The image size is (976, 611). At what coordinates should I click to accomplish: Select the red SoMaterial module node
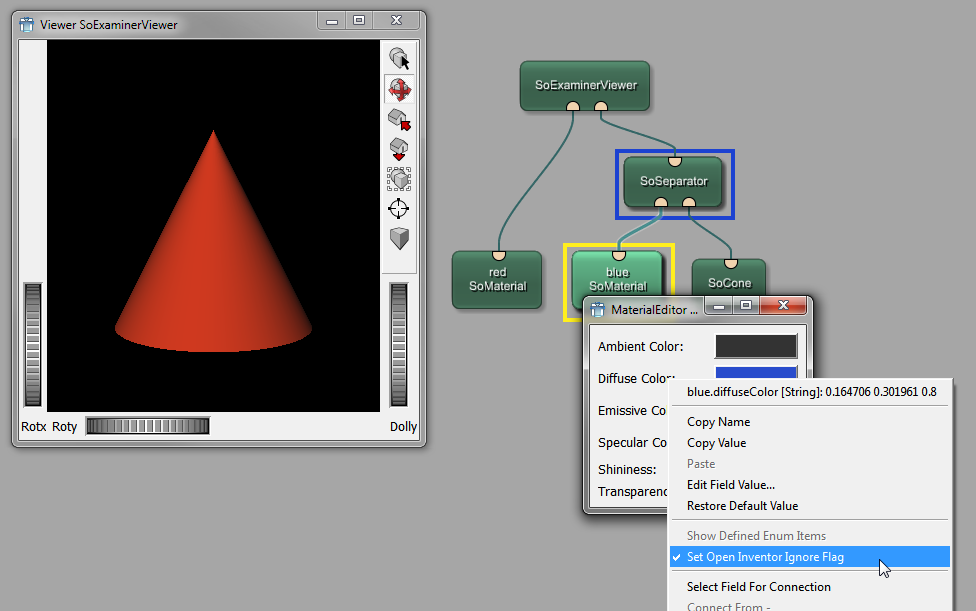click(x=497, y=280)
